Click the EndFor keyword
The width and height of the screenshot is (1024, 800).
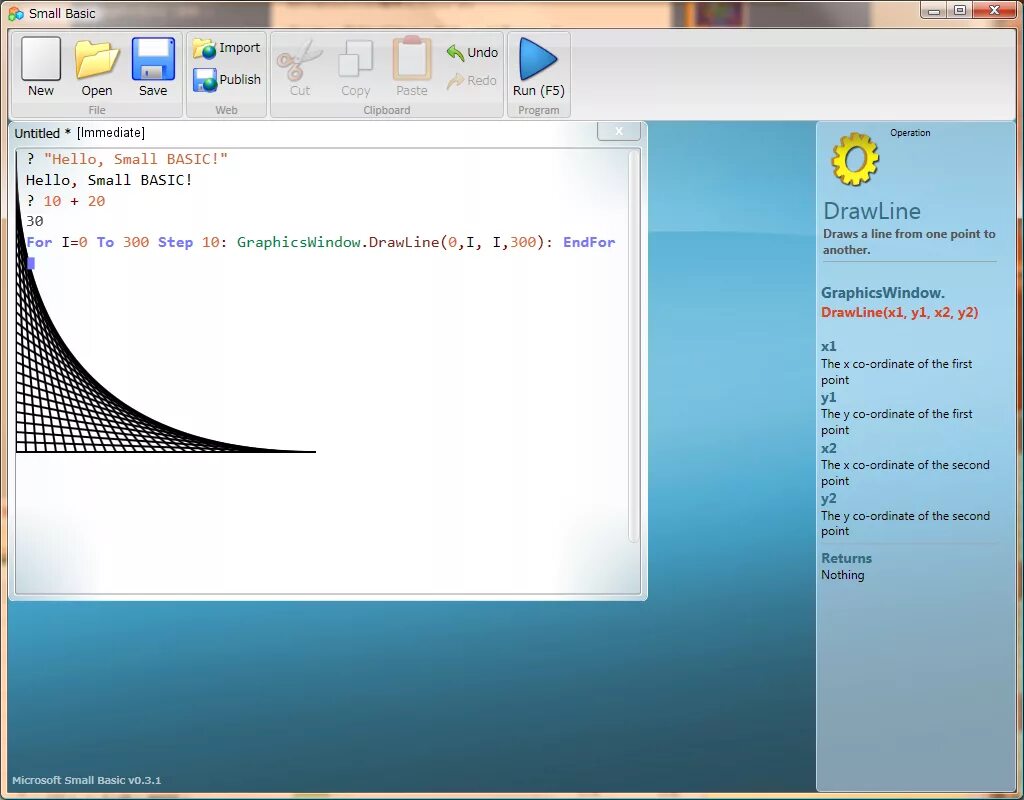coord(589,242)
